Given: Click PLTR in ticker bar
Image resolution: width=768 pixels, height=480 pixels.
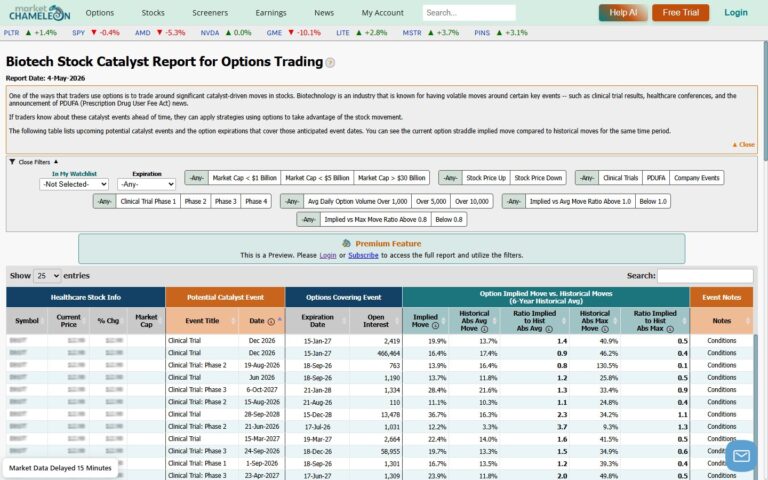Looking at the screenshot, I should click(x=11, y=33).
